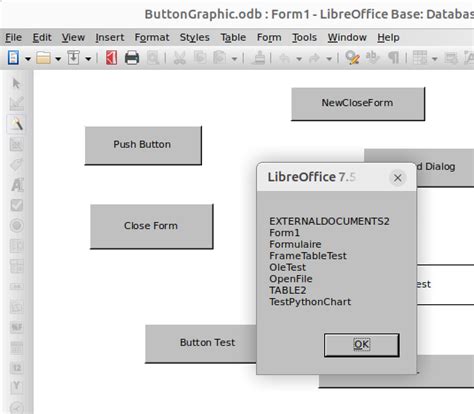Click the Copy icon

pyautogui.click(x=199, y=58)
